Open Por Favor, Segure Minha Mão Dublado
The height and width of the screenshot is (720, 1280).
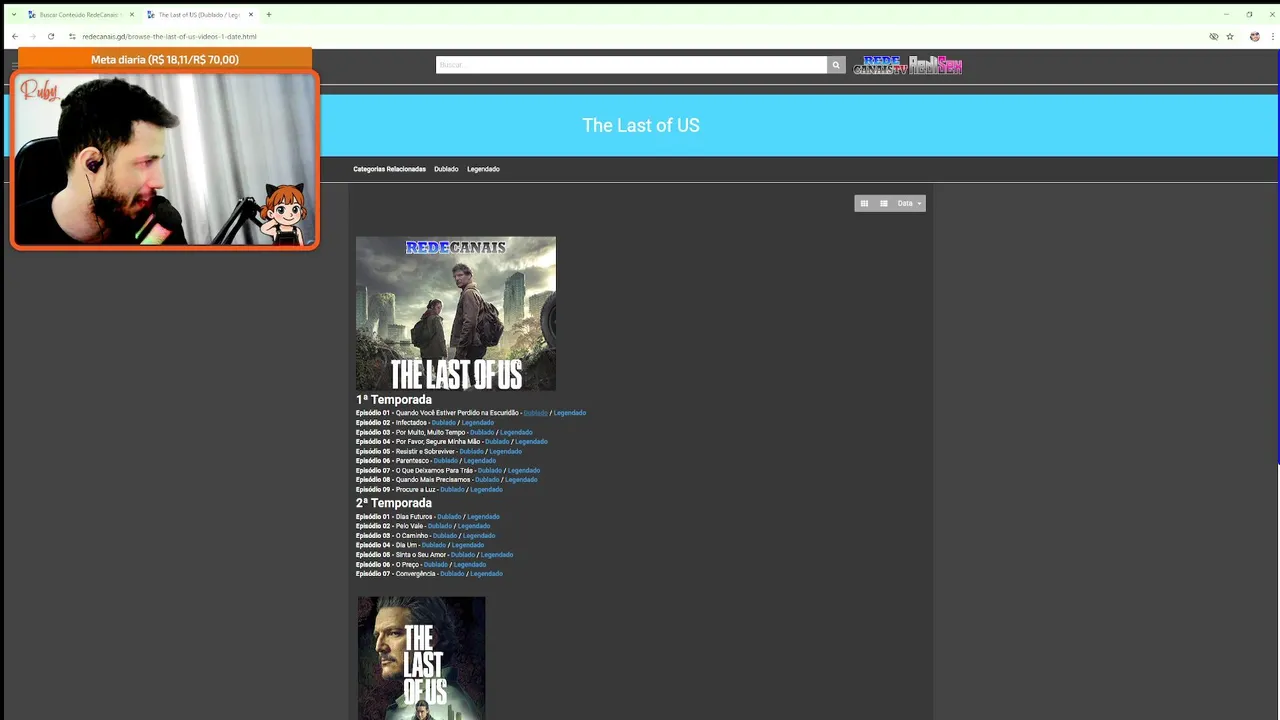pyautogui.click(x=497, y=442)
